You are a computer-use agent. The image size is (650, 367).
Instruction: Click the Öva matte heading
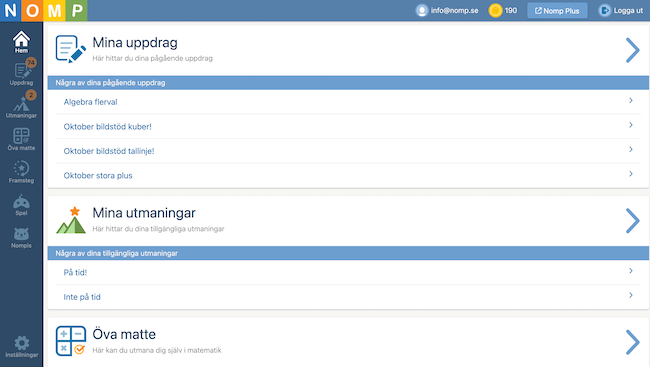(124, 334)
